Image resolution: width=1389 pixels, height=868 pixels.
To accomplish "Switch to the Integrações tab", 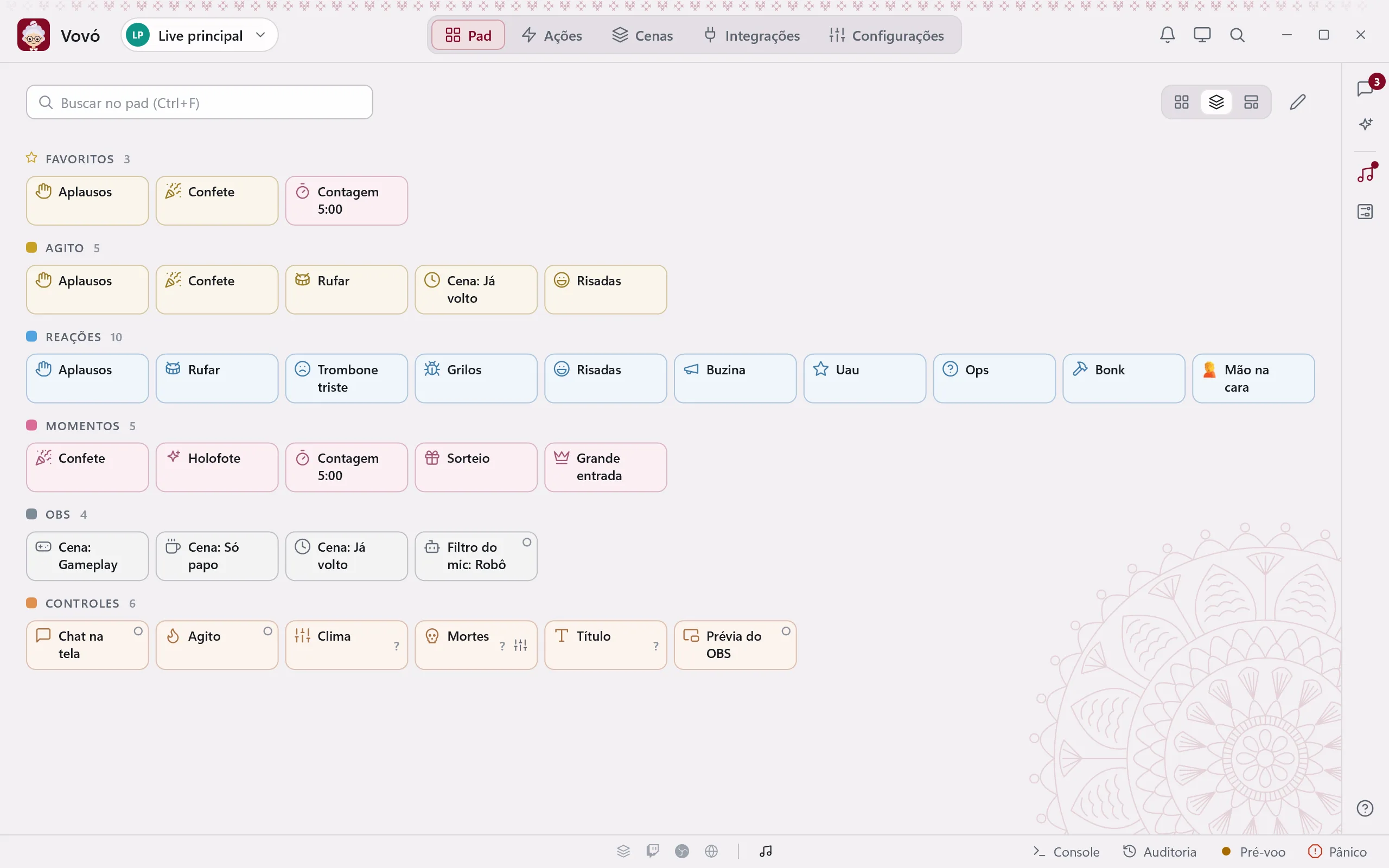I will click(751, 36).
